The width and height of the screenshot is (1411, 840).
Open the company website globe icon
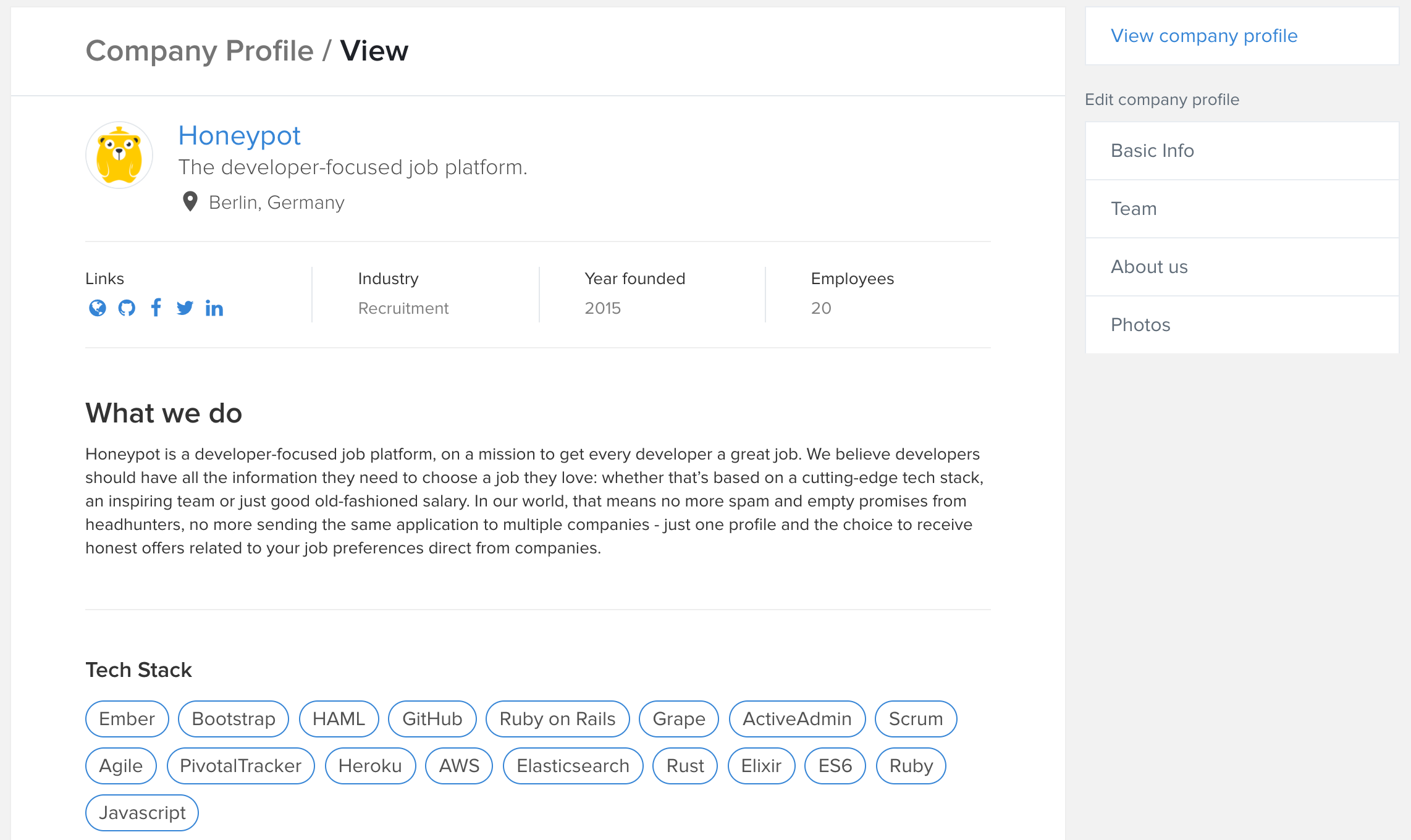[x=98, y=308]
